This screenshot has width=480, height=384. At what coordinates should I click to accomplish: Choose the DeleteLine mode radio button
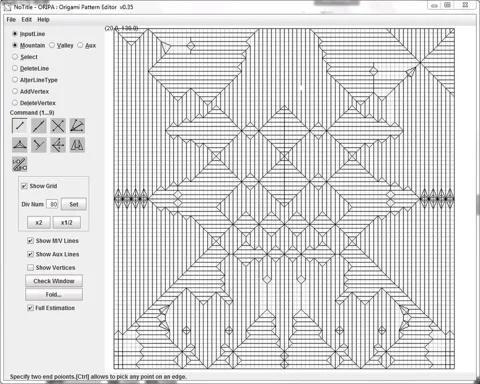(x=15, y=68)
